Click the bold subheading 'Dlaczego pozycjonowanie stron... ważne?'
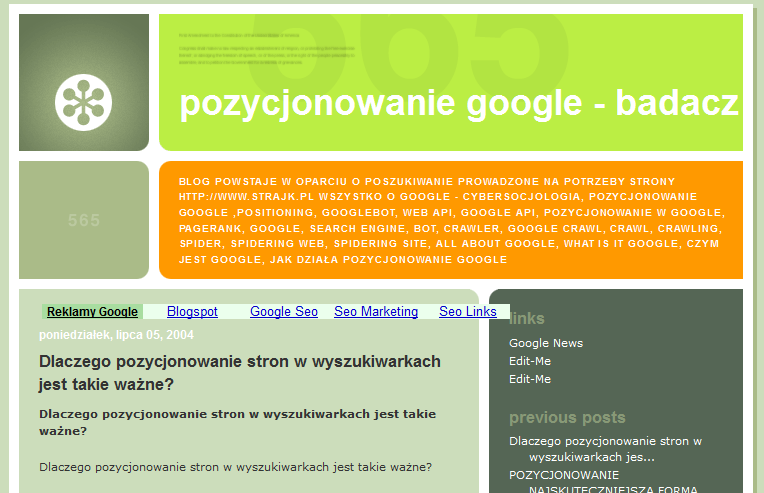764x493 pixels. [x=237, y=422]
